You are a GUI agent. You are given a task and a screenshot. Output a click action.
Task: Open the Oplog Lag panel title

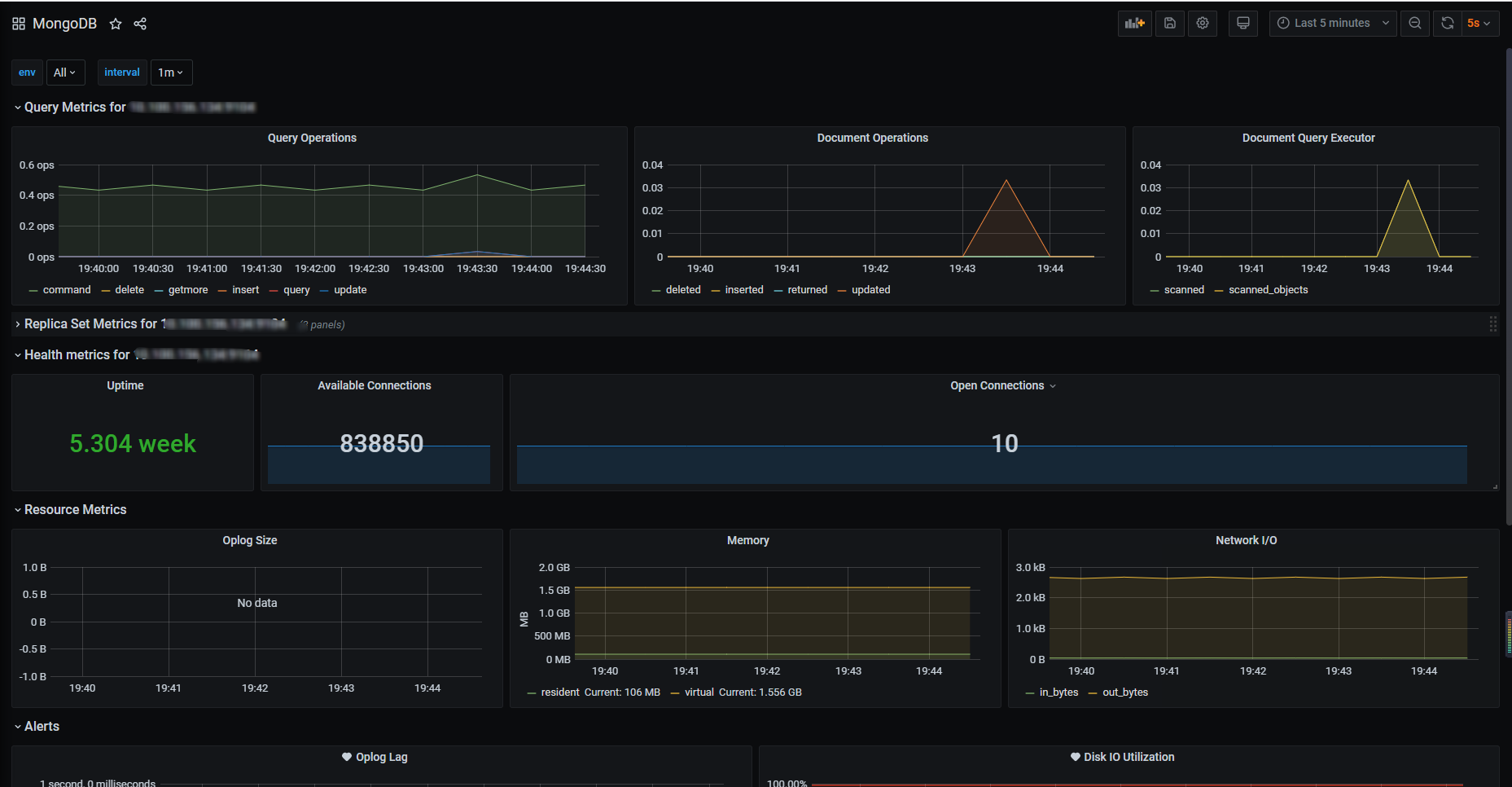click(x=382, y=758)
